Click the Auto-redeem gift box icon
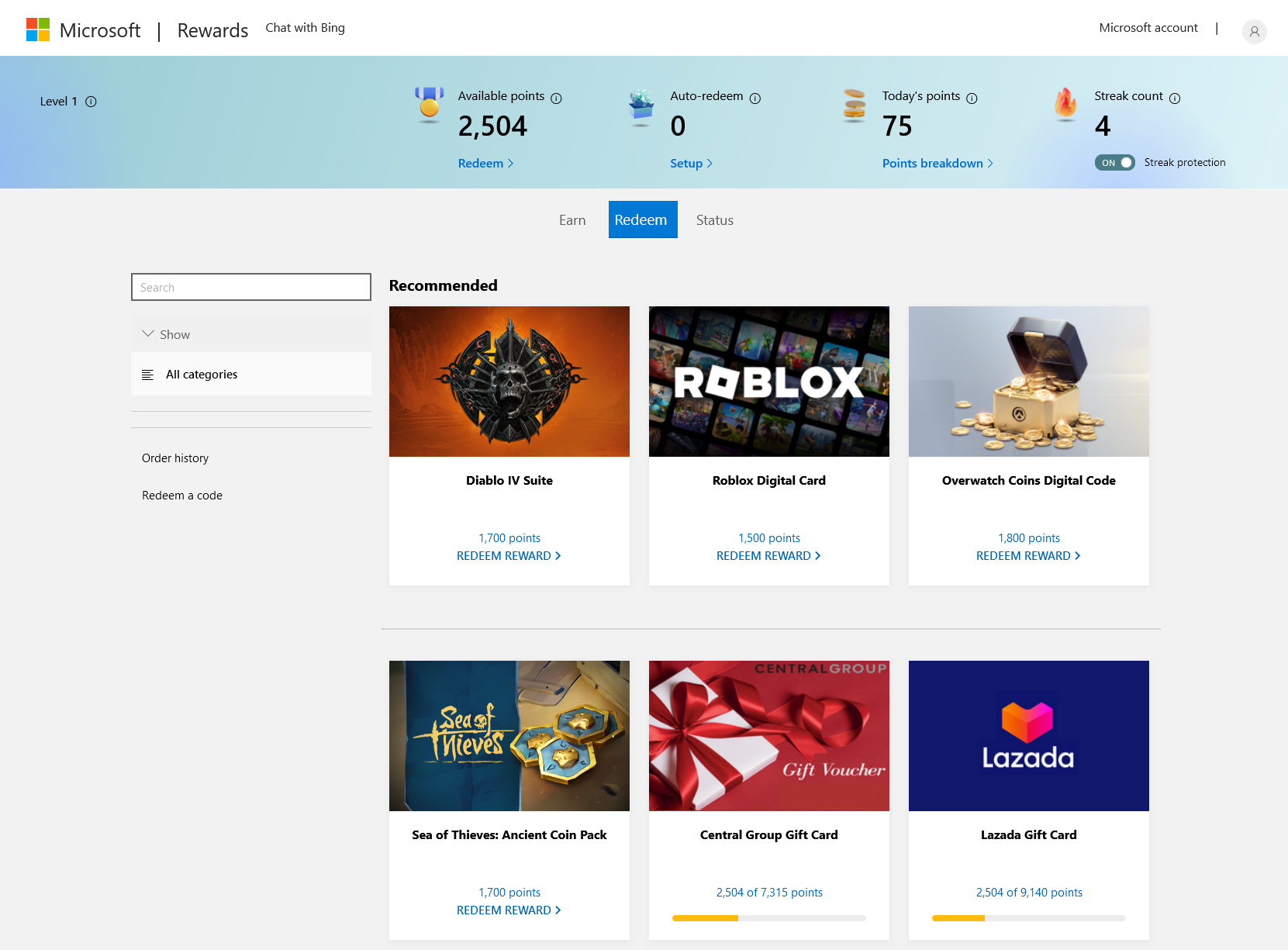1288x950 pixels. tap(641, 107)
